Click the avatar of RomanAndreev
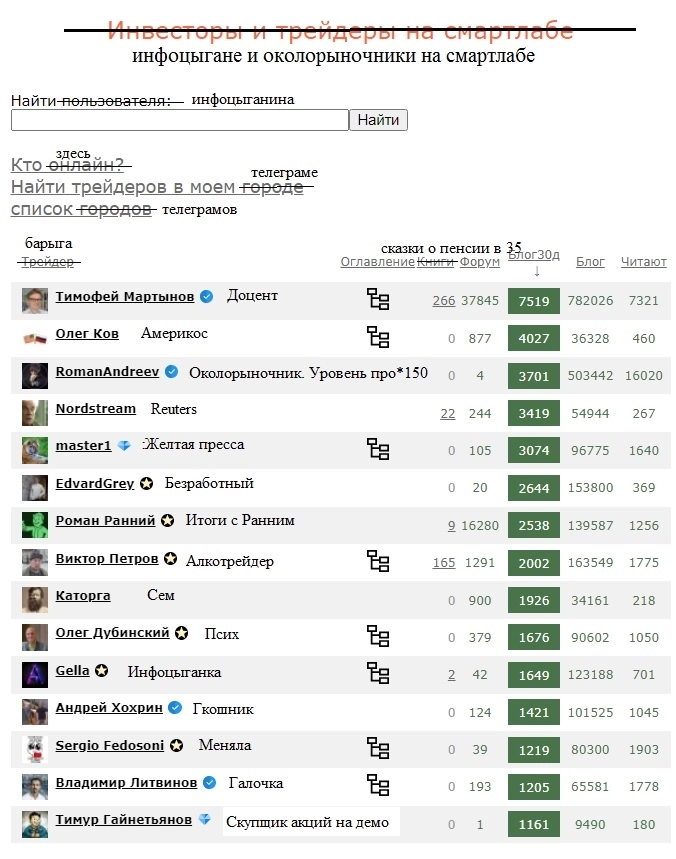The image size is (676, 859). point(35,375)
